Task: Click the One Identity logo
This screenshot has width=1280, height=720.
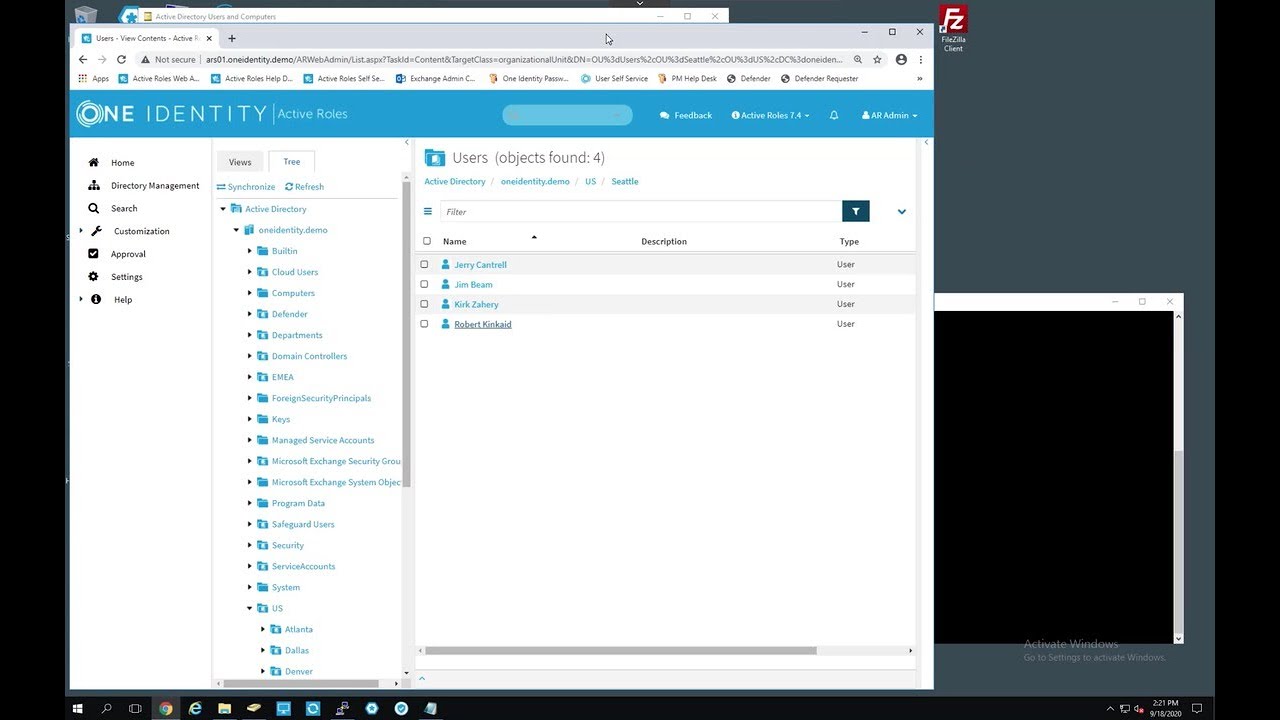Action: coord(171,114)
